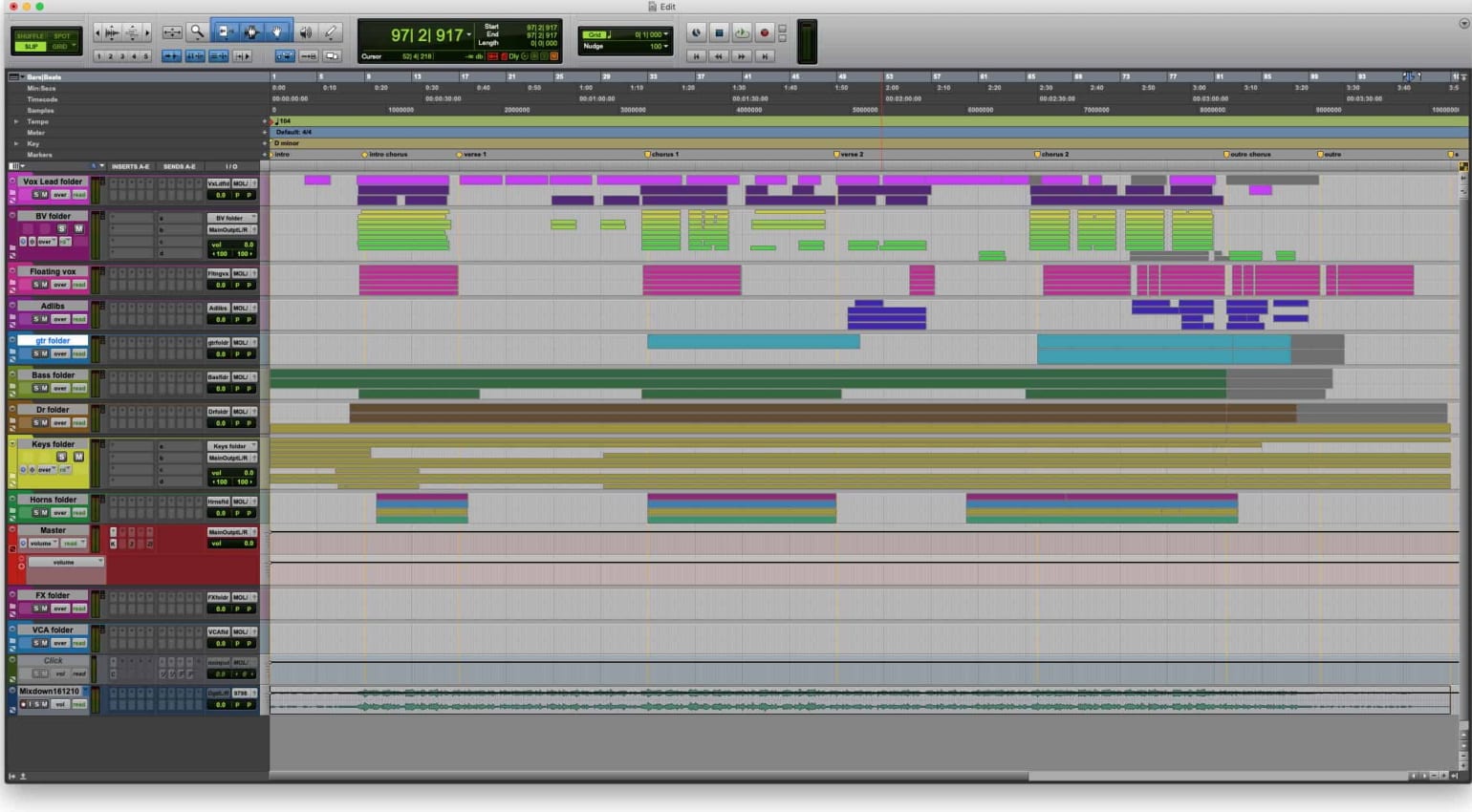Click the INSERTS A-E column header
The width and height of the screenshot is (1472, 812).
tap(130, 166)
